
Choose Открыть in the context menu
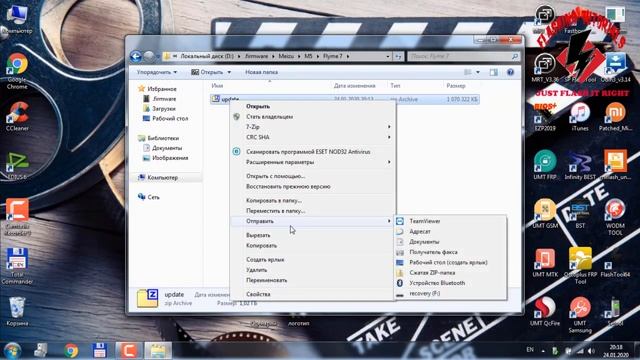click(x=312, y=106)
